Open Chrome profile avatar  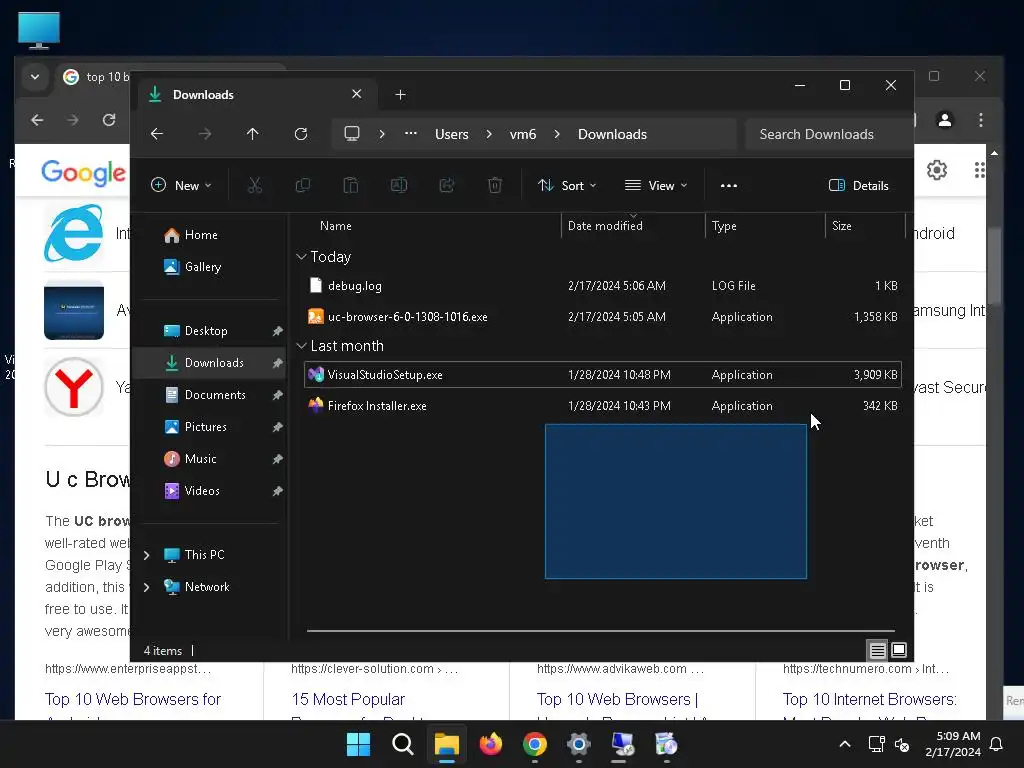(944, 120)
